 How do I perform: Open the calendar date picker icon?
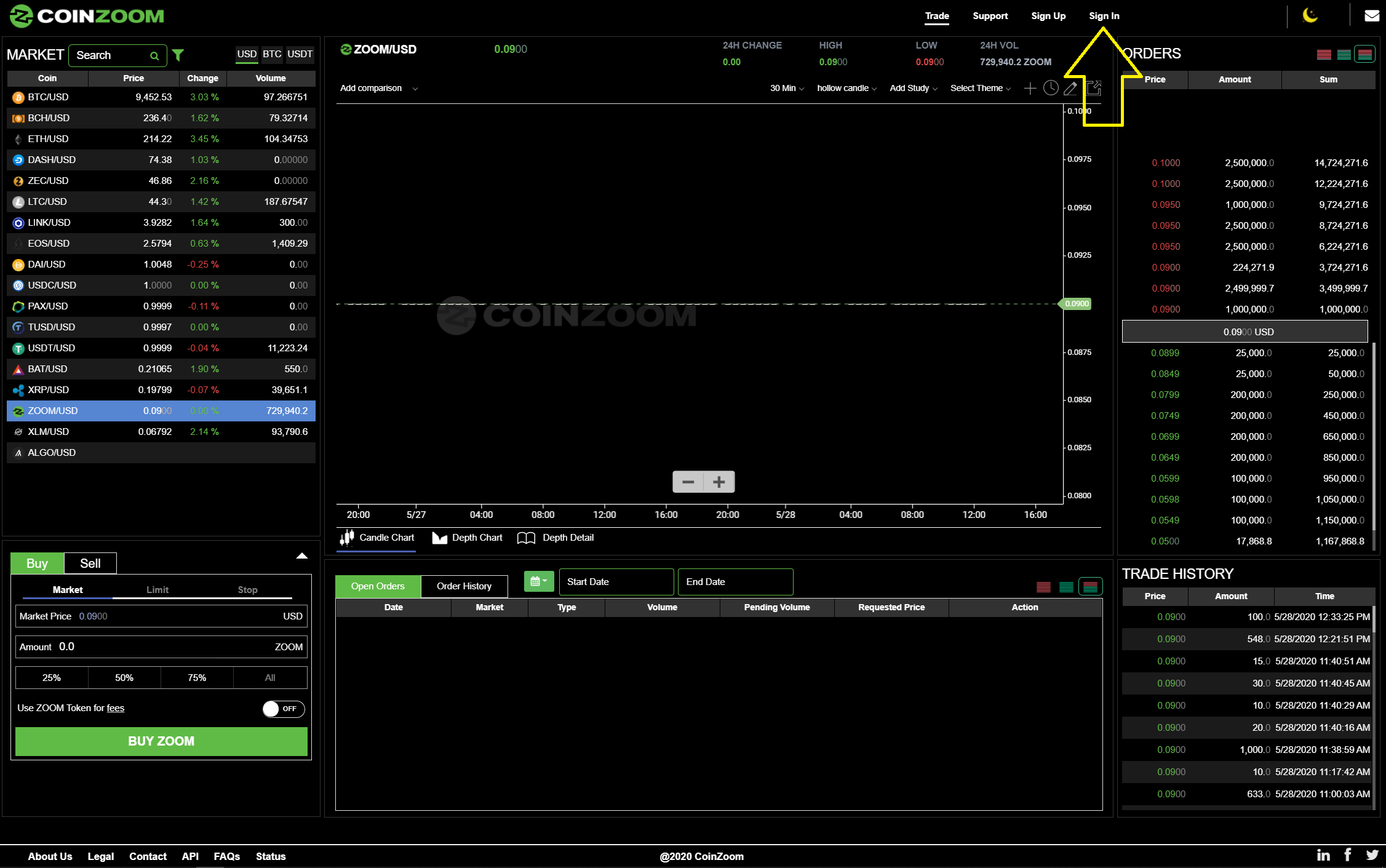(x=538, y=581)
